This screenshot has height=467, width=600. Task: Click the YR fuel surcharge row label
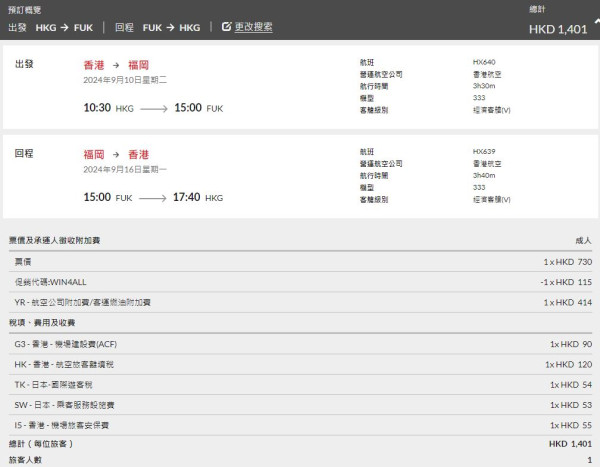(x=83, y=302)
